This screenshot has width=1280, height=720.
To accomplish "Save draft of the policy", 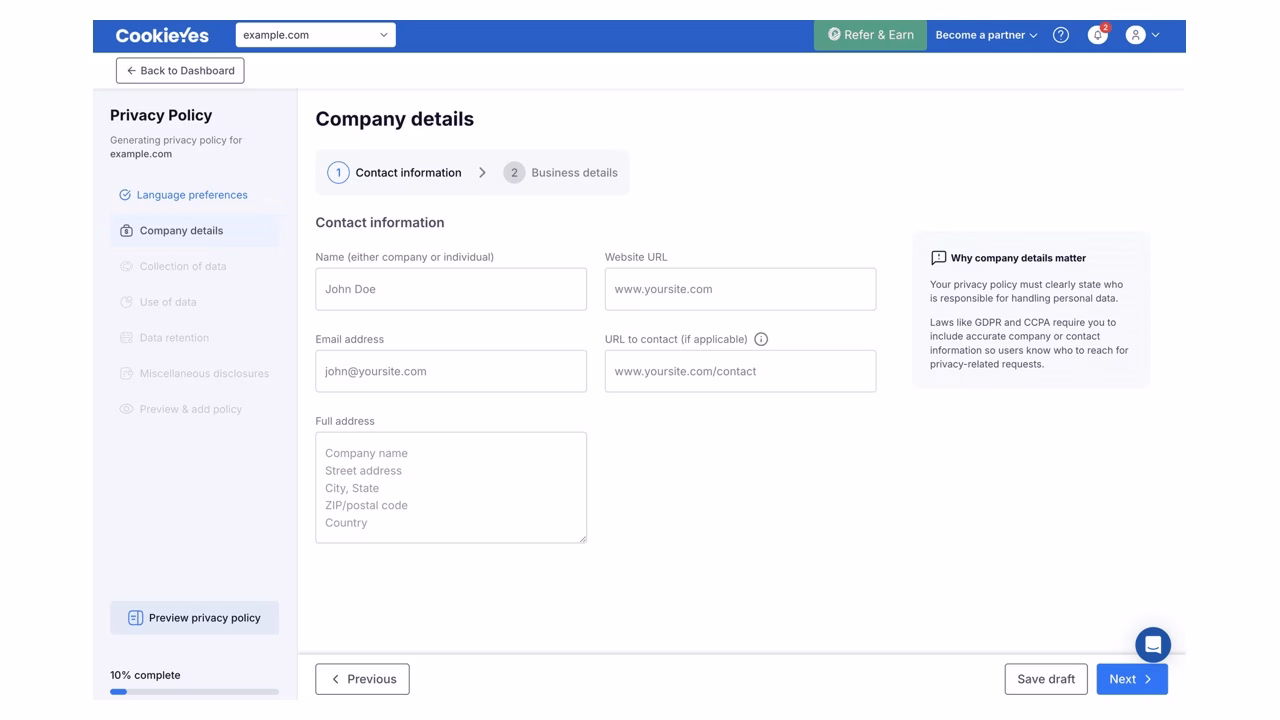I will pyautogui.click(x=1046, y=679).
